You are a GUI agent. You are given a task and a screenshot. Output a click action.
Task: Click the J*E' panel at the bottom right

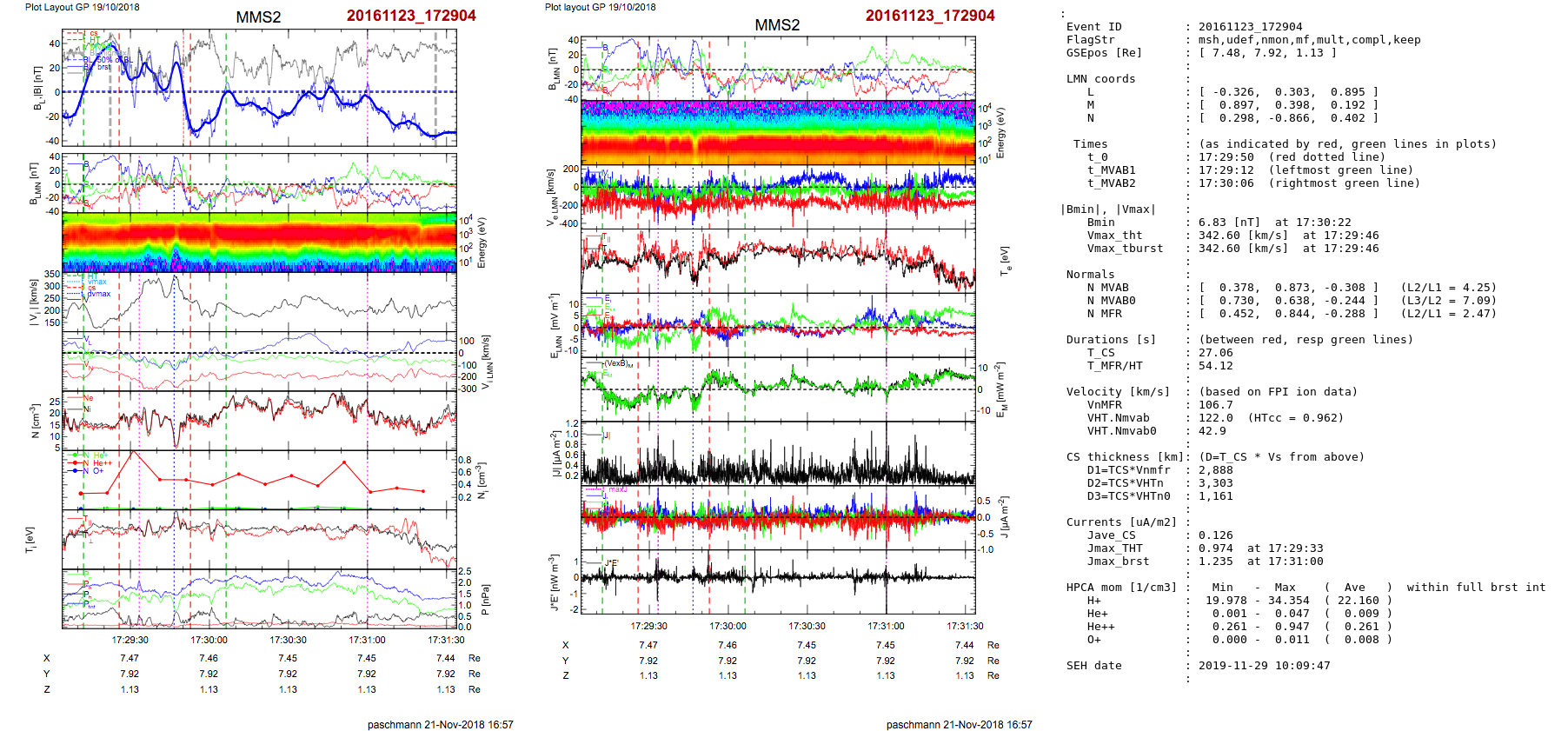click(778, 581)
